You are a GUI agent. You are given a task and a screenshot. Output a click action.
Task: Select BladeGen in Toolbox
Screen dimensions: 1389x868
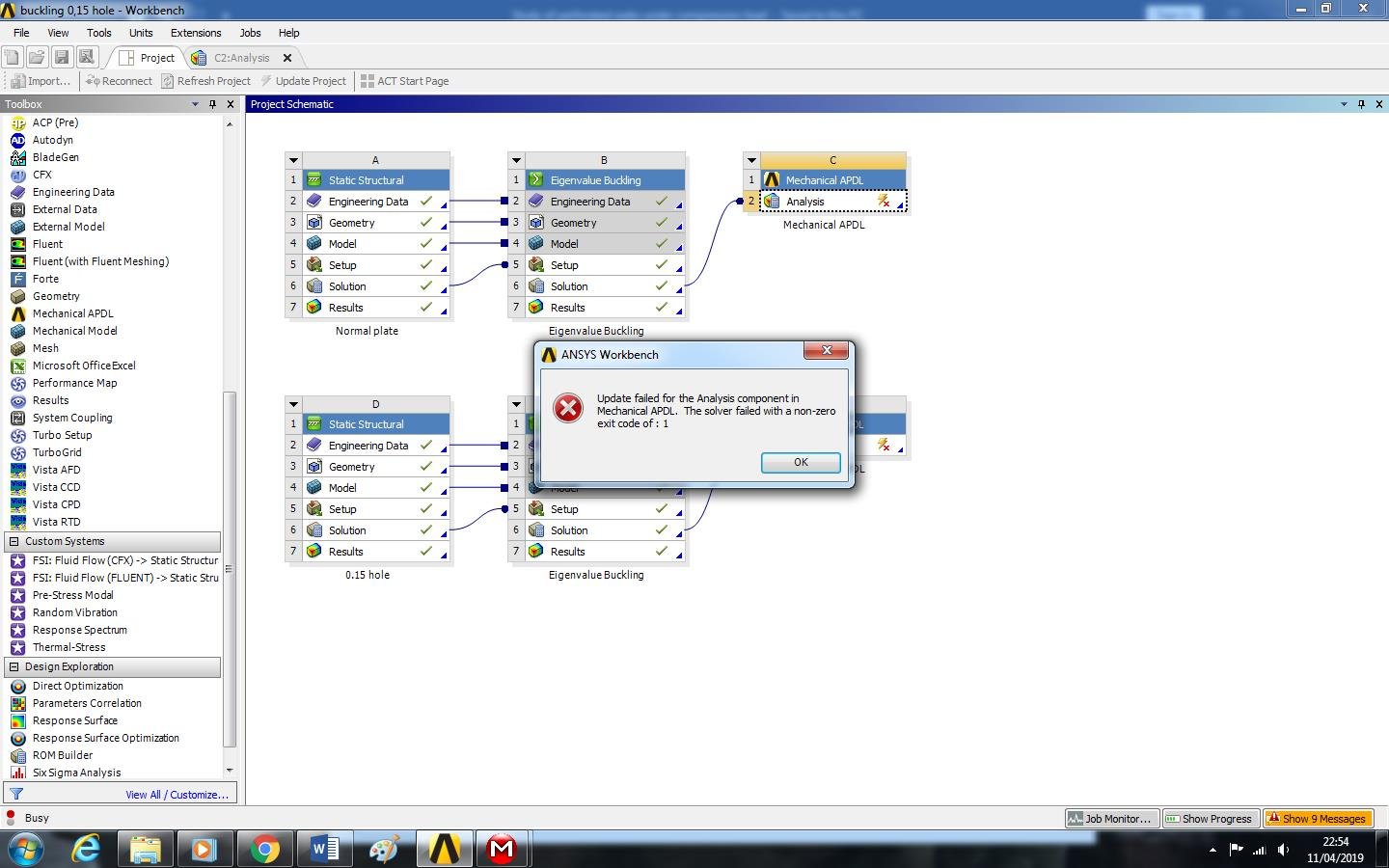tap(55, 157)
